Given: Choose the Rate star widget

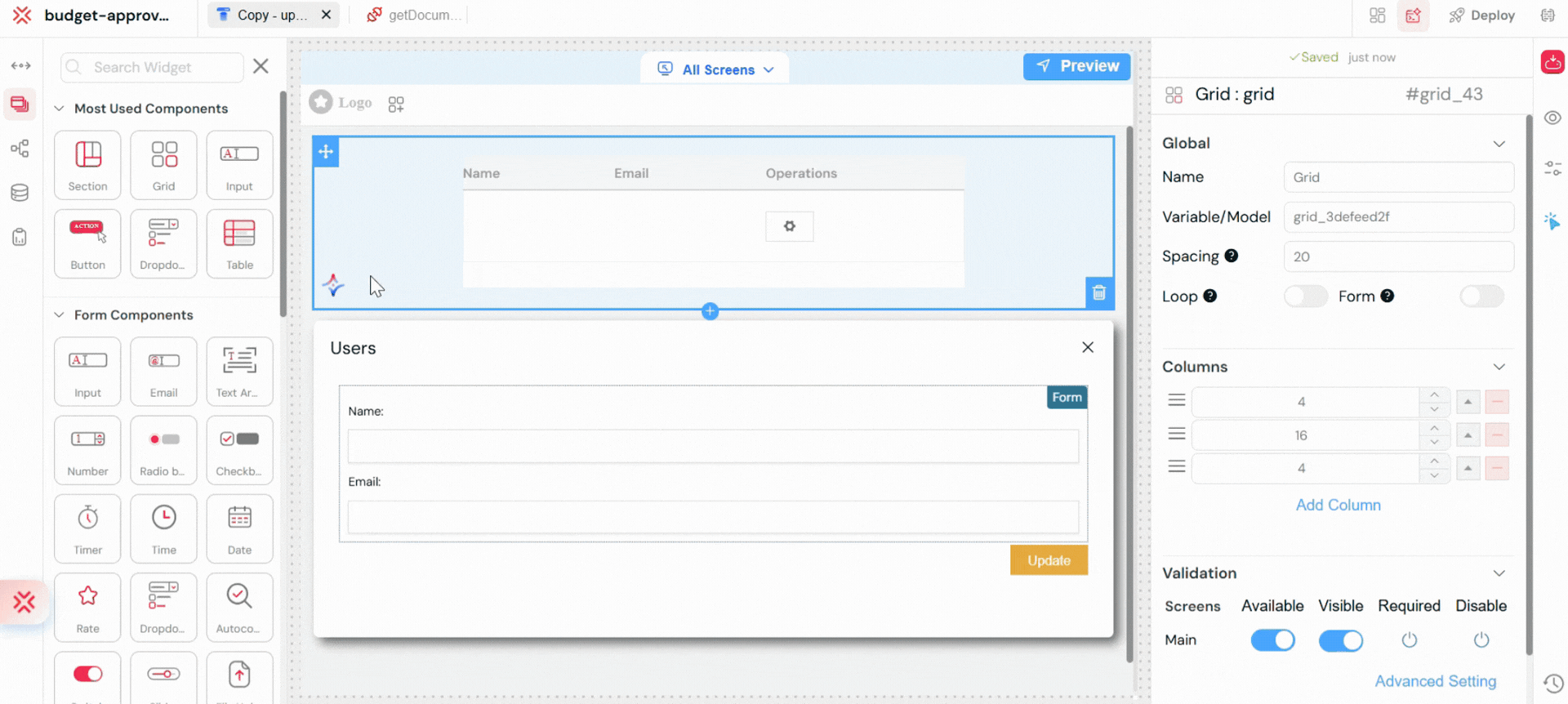Looking at the screenshot, I should pyautogui.click(x=87, y=607).
